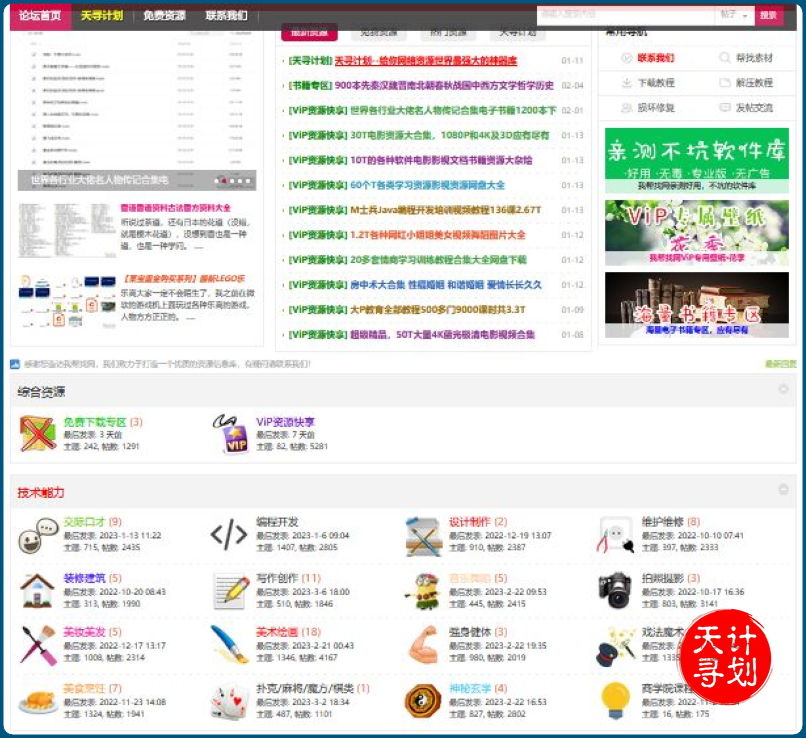Click the 交际口才 speech bubble icon

[37, 535]
